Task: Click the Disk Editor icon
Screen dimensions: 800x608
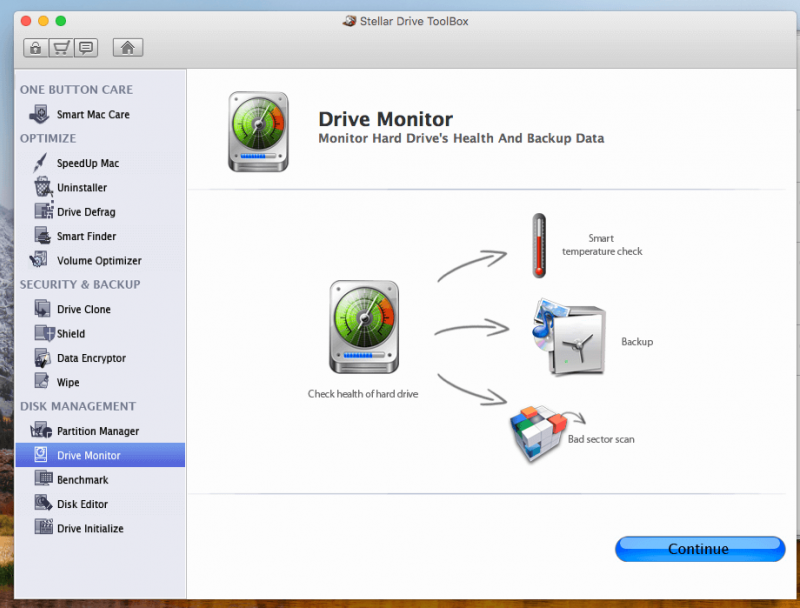Action: pyautogui.click(x=43, y=503)
